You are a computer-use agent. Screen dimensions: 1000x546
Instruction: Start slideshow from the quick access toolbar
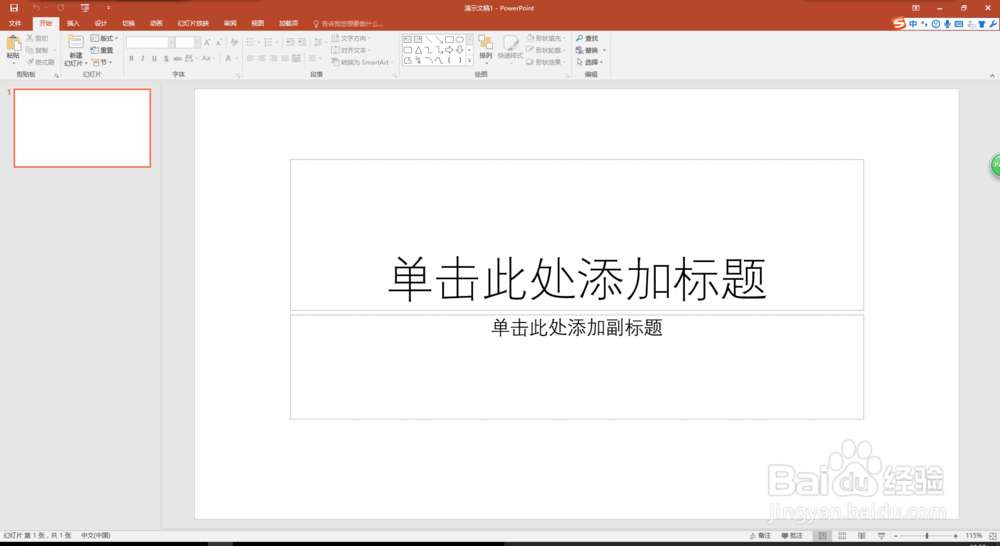pos(85,8)
